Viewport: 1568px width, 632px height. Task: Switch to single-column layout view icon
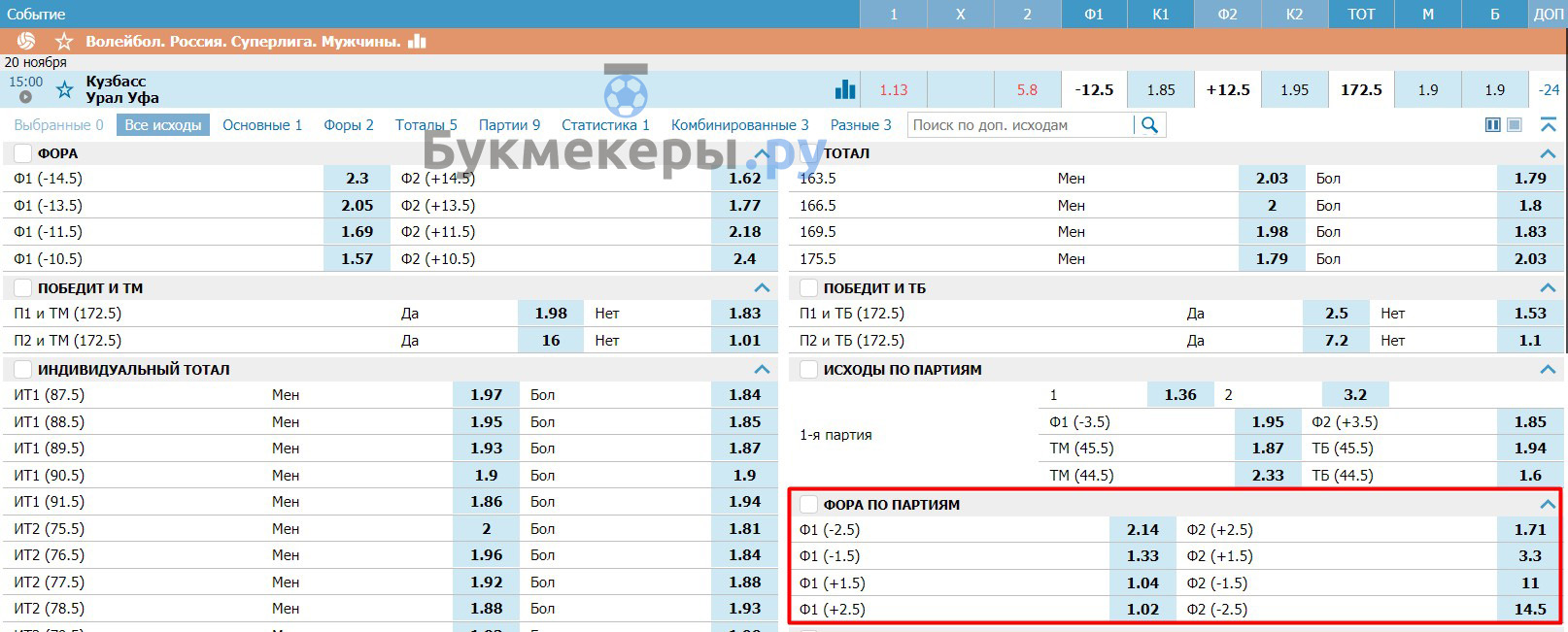click(x=1515, y=125)
